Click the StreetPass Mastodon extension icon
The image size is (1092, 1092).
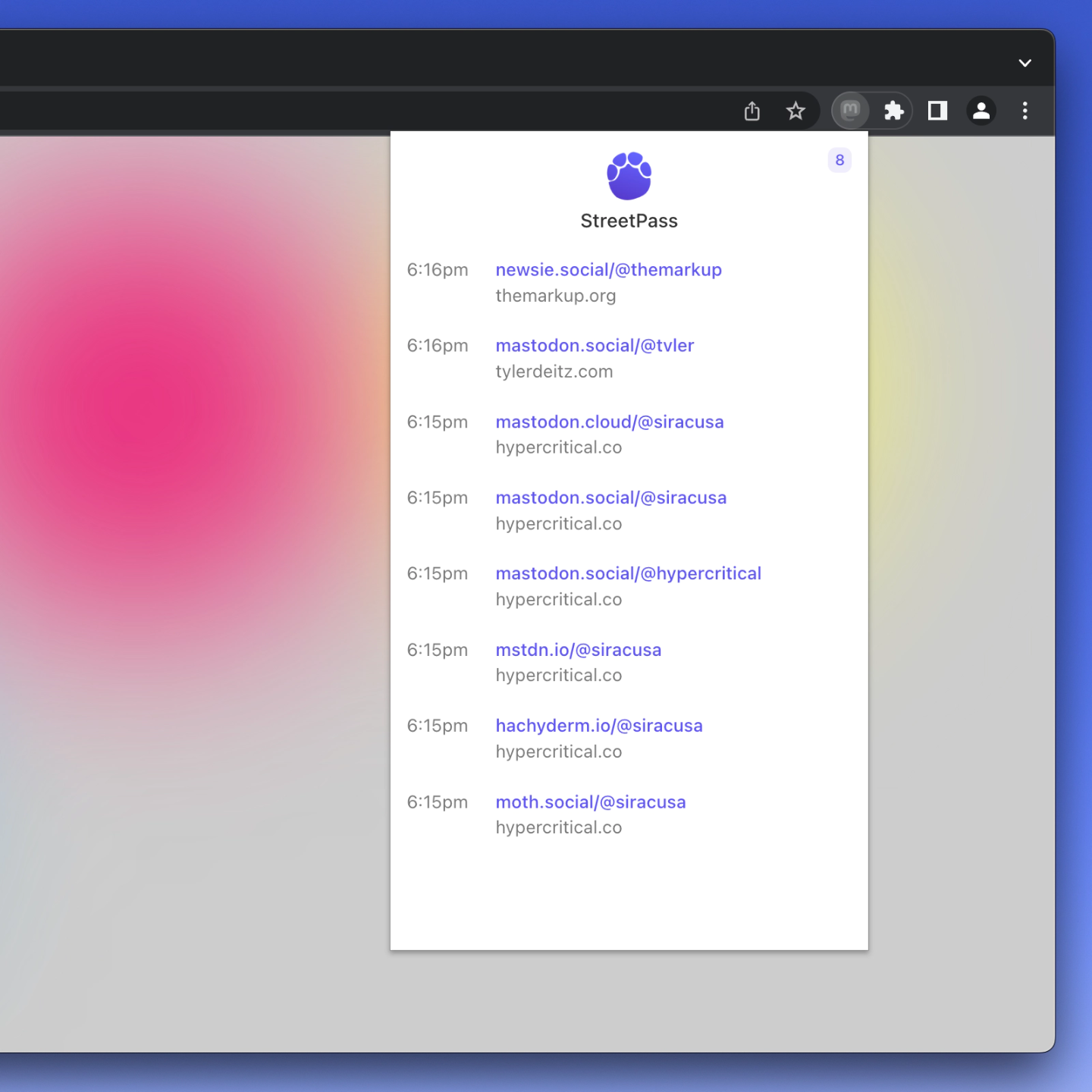850,111
